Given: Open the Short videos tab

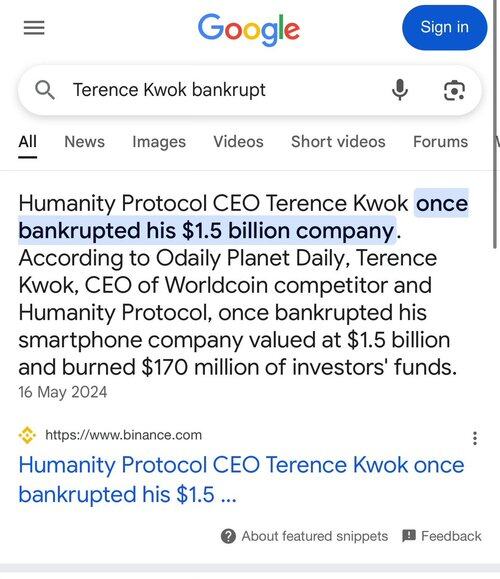Looking at the screenshot, I should pyautogui.click(x=338, y=142).
